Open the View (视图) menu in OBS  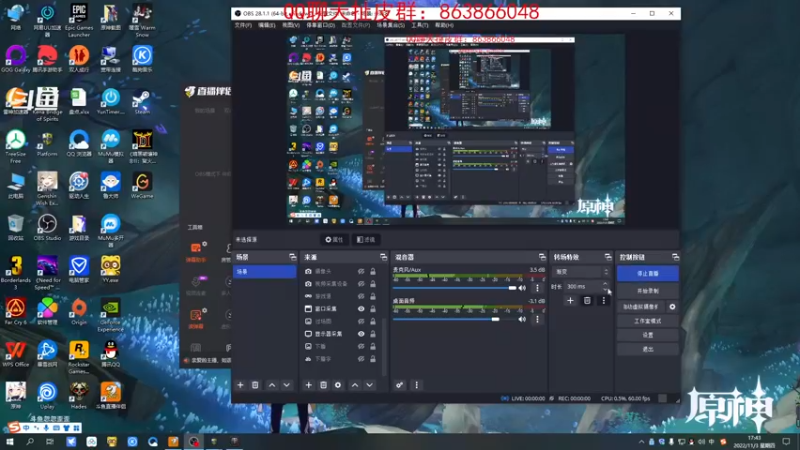(x=291, y=25)
